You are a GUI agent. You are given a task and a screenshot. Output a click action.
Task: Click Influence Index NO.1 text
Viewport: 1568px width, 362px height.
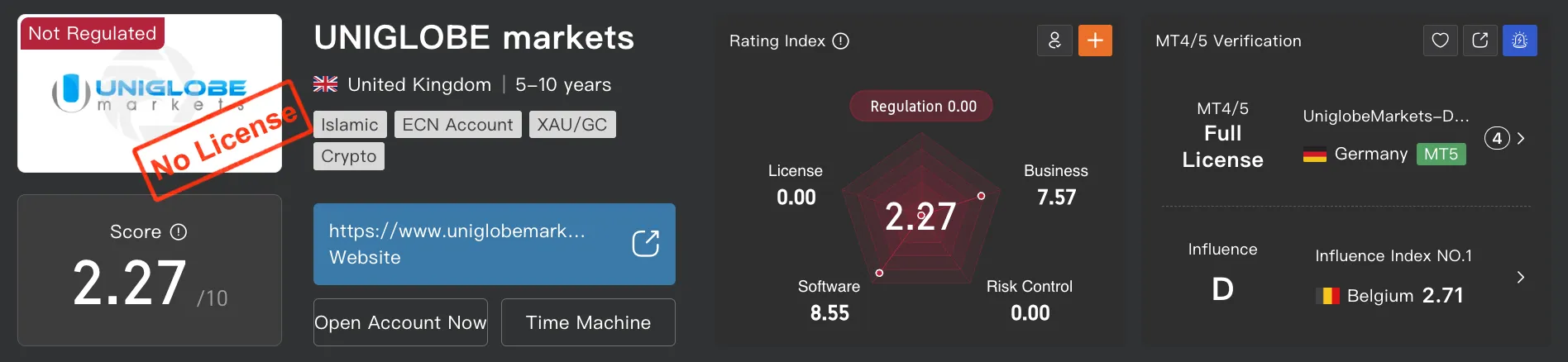(x=1394, y=256)
